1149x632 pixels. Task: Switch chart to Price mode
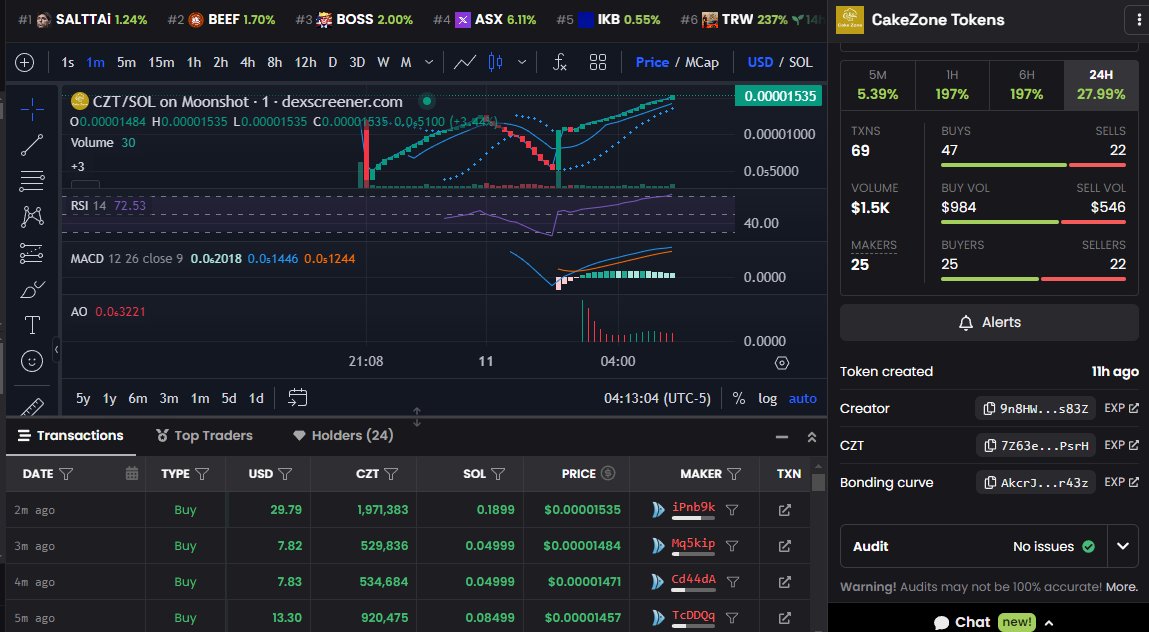(652, 62)
